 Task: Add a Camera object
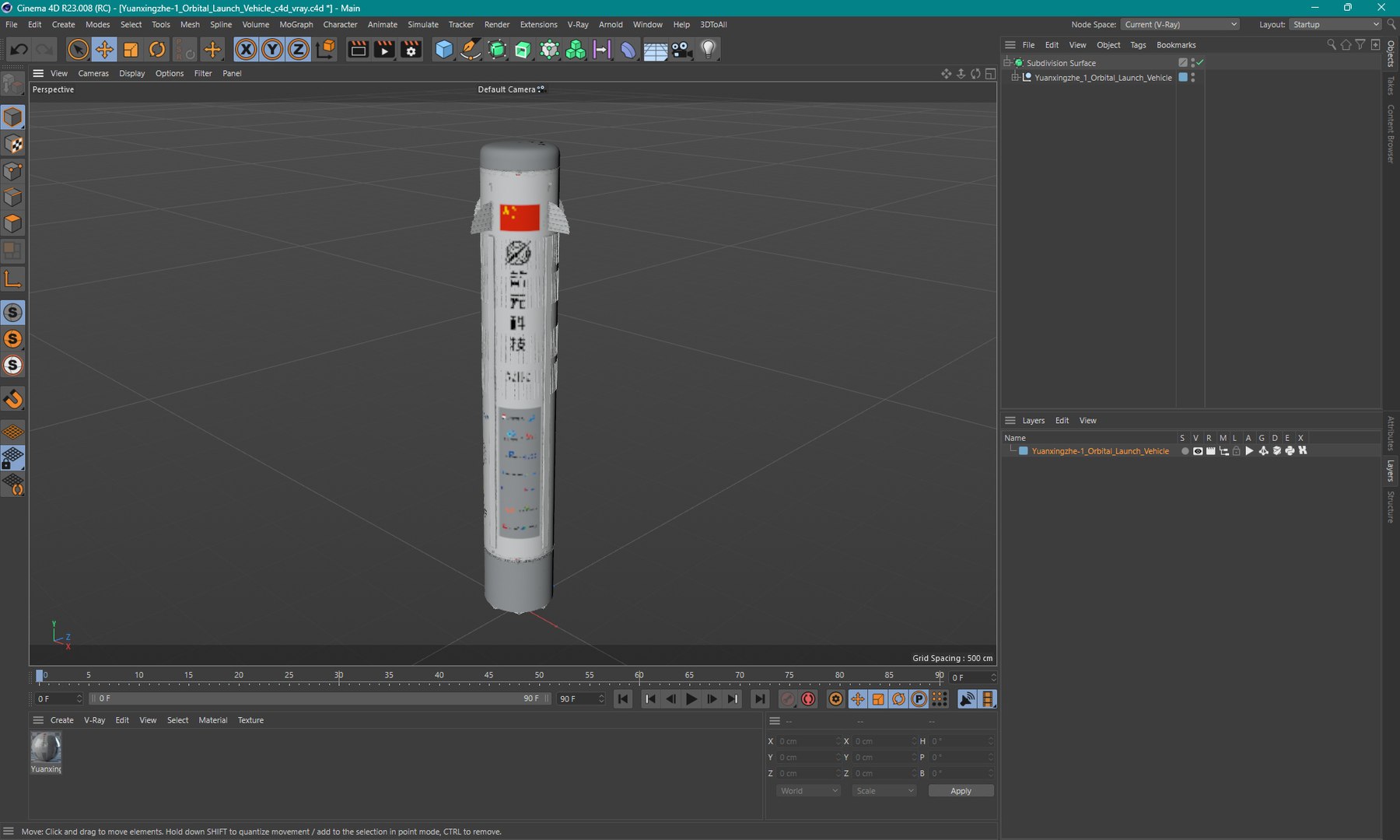pyautogui.click(x=682, y=50)
